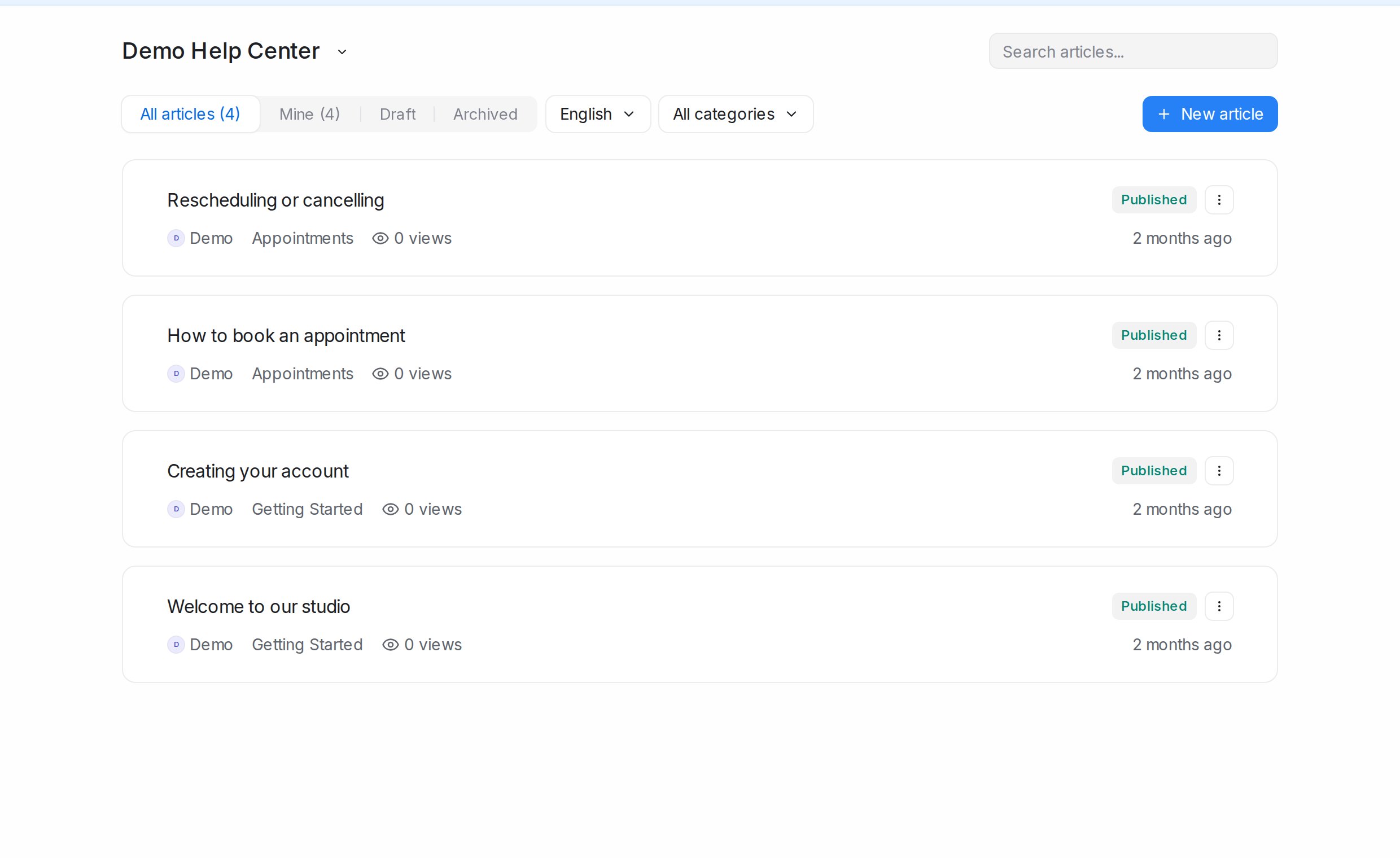Viewport: 1400px width, 858px height.
Task: Switch to the Archived tab
Action: click(485, 114)
